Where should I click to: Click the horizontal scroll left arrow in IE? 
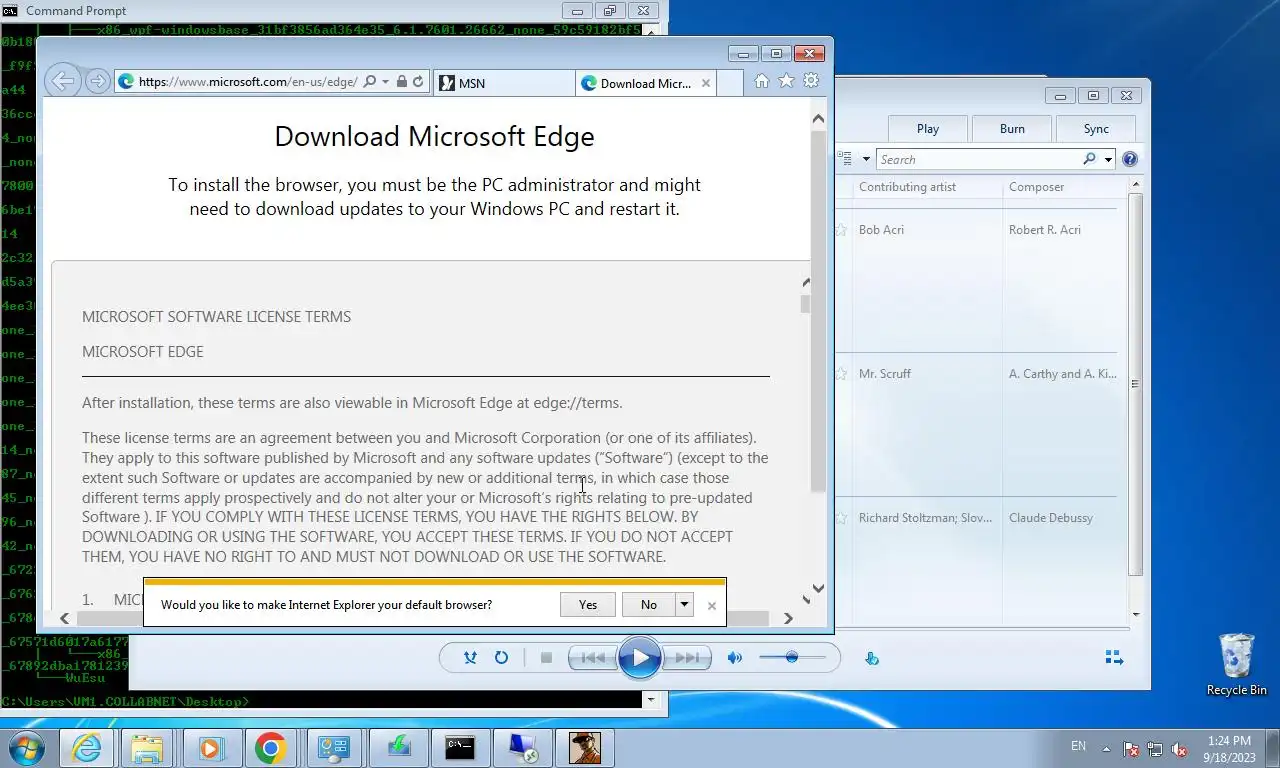65,618
